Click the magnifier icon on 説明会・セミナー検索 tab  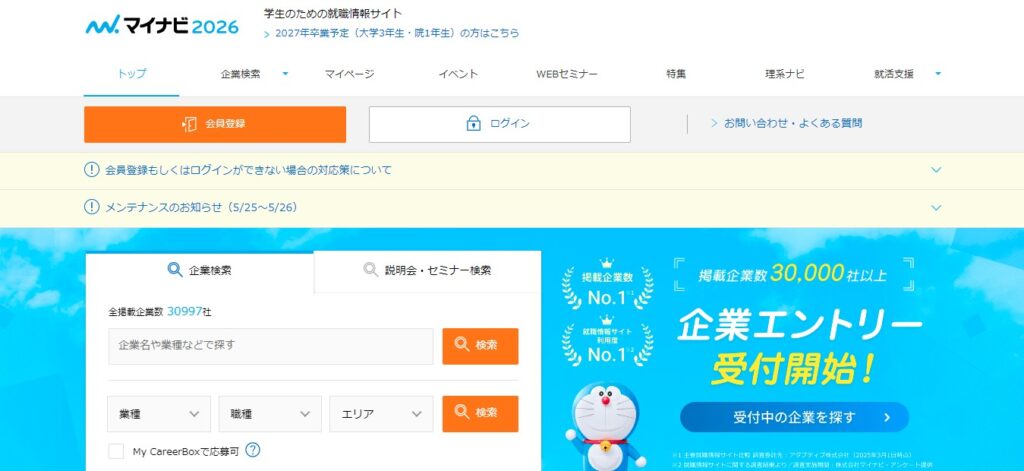tap(371, 270)
